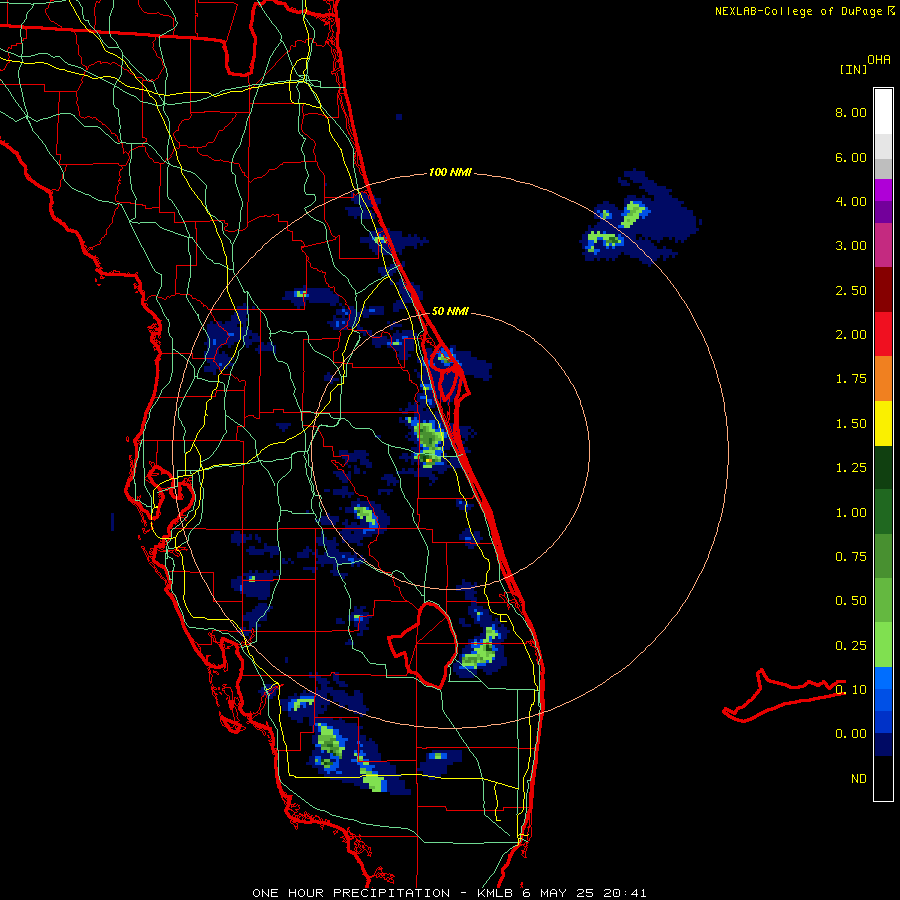Select the 0.75 legend value

[x=851, y=557]
